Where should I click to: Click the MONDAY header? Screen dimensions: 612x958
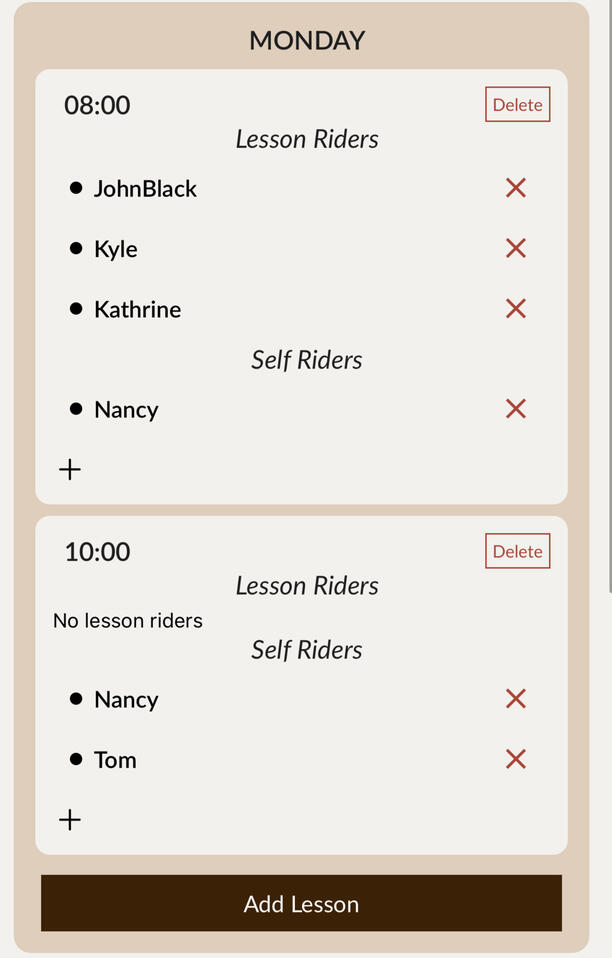click(306, 40)
